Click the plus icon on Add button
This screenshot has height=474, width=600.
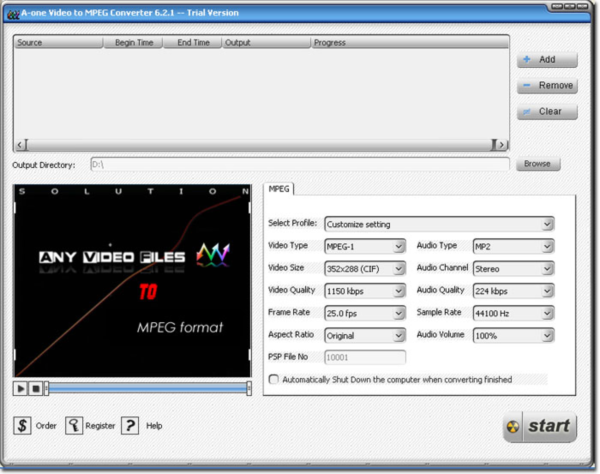(527, 59)
